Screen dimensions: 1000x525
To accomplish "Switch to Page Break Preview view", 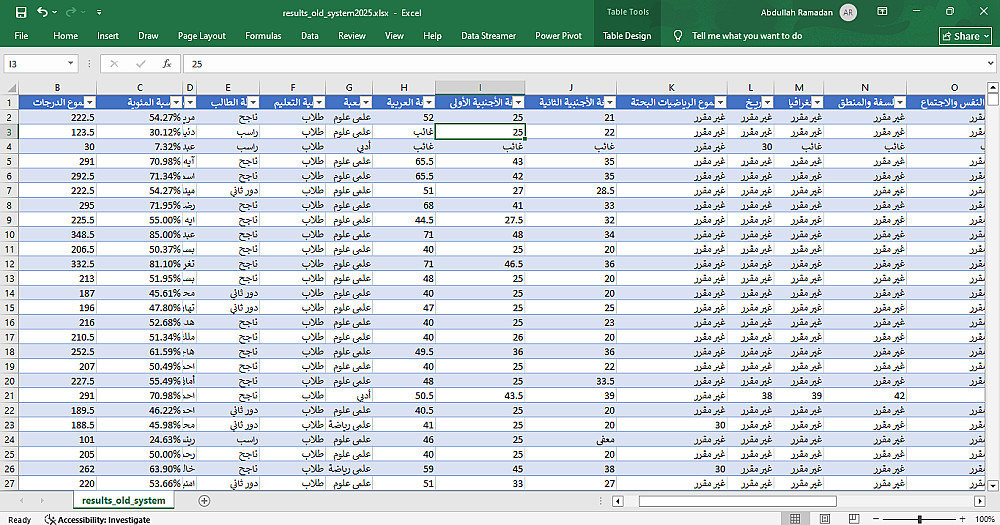I will (x=852, y=520).
